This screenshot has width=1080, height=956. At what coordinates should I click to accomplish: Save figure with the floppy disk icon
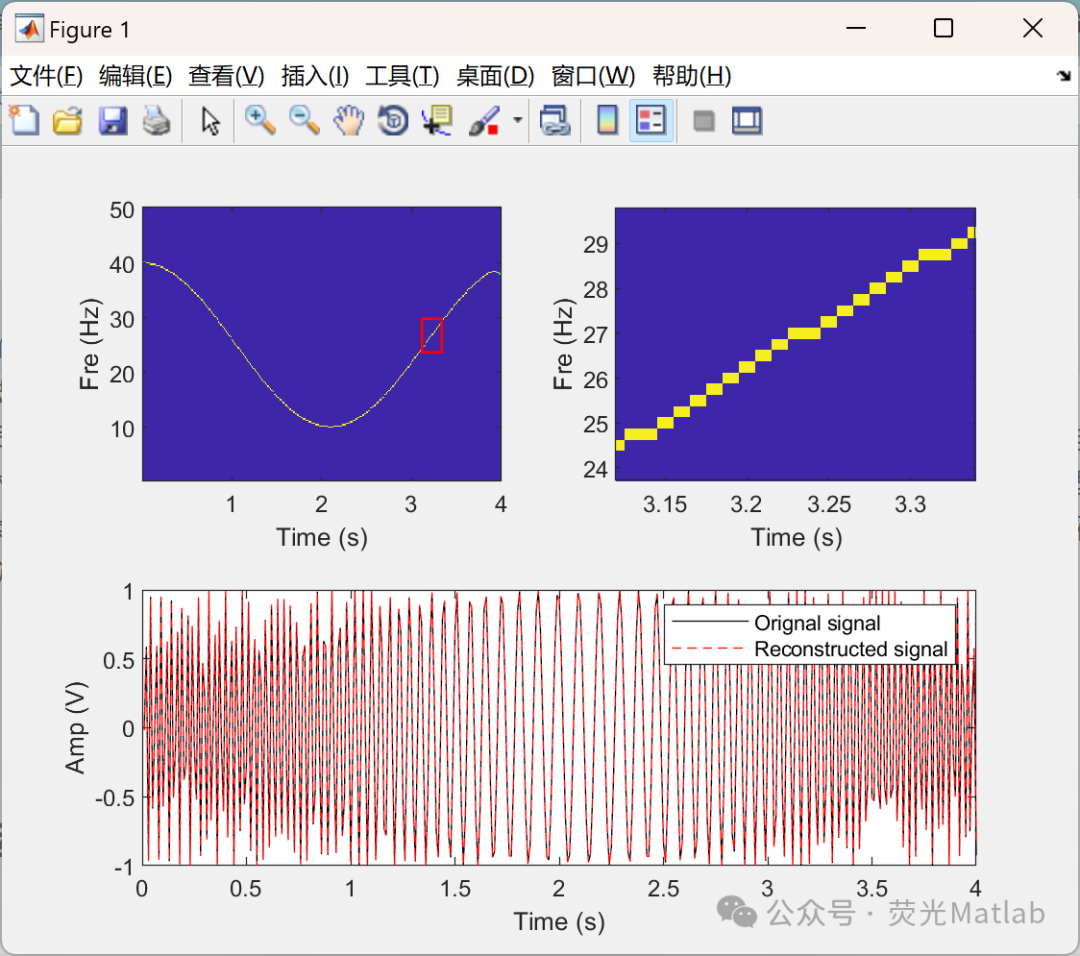pyautogui.click(x=112, y=121)
